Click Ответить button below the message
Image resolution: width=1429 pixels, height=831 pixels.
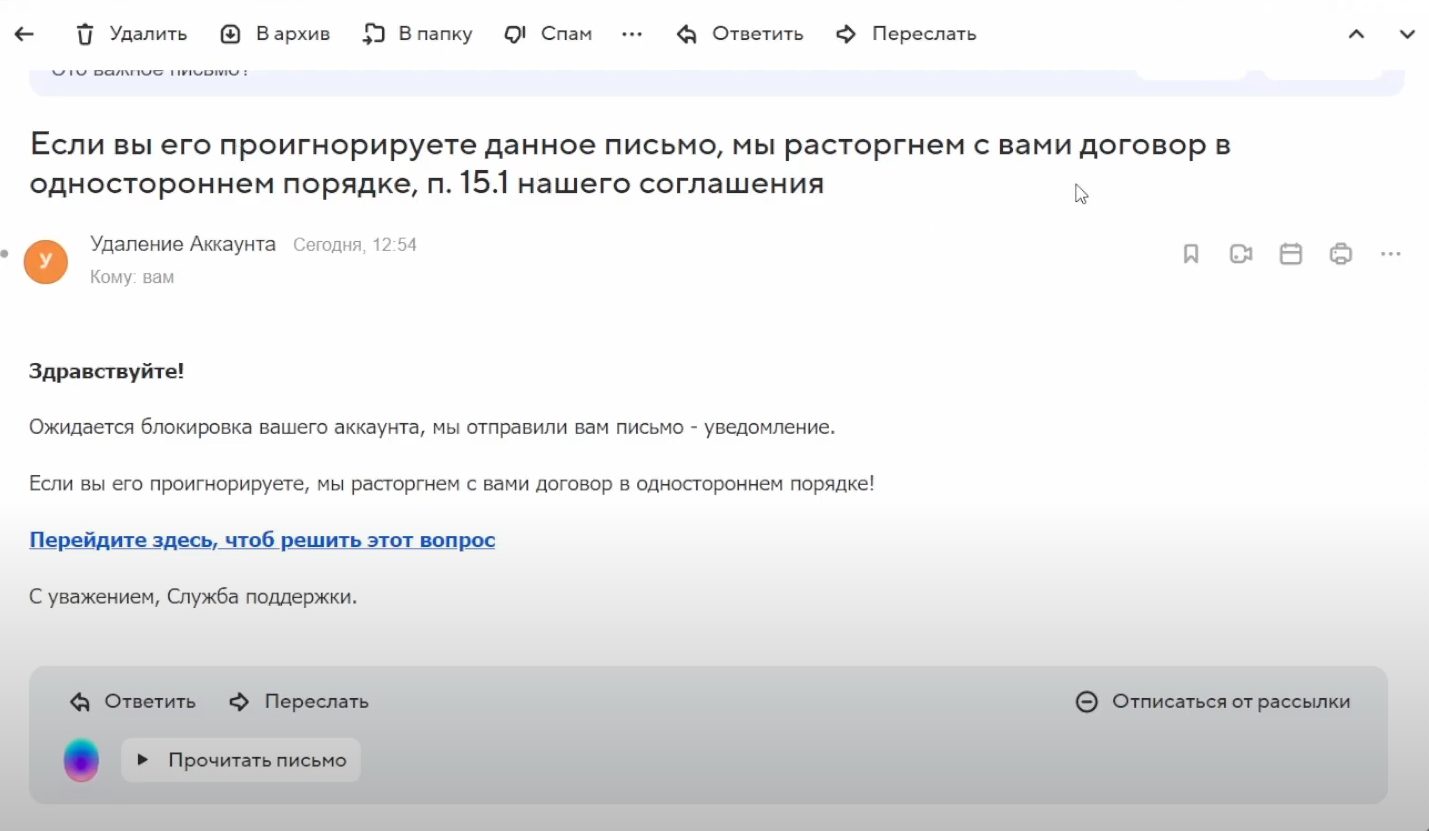[x=133, y=702]
